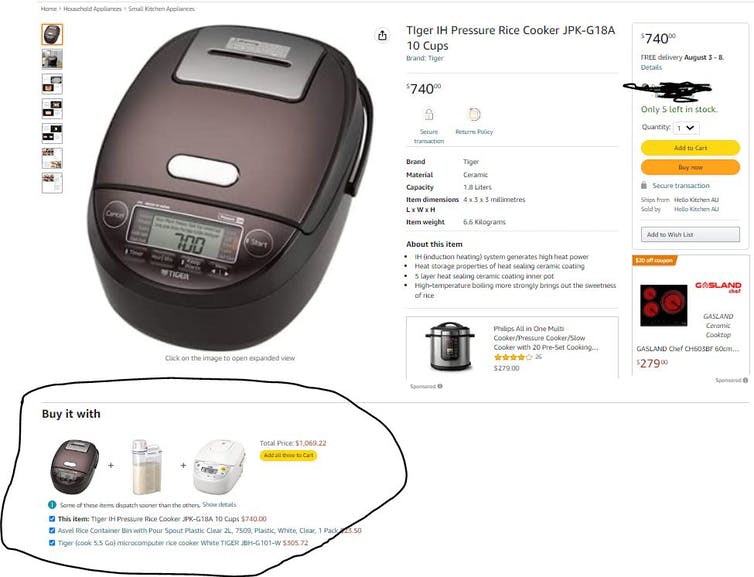Image resolution: width=754 pixels, height=577 pixels.
Task: Go to Small Kitchen Appliances breadcrumb
Action: point(162,9)
